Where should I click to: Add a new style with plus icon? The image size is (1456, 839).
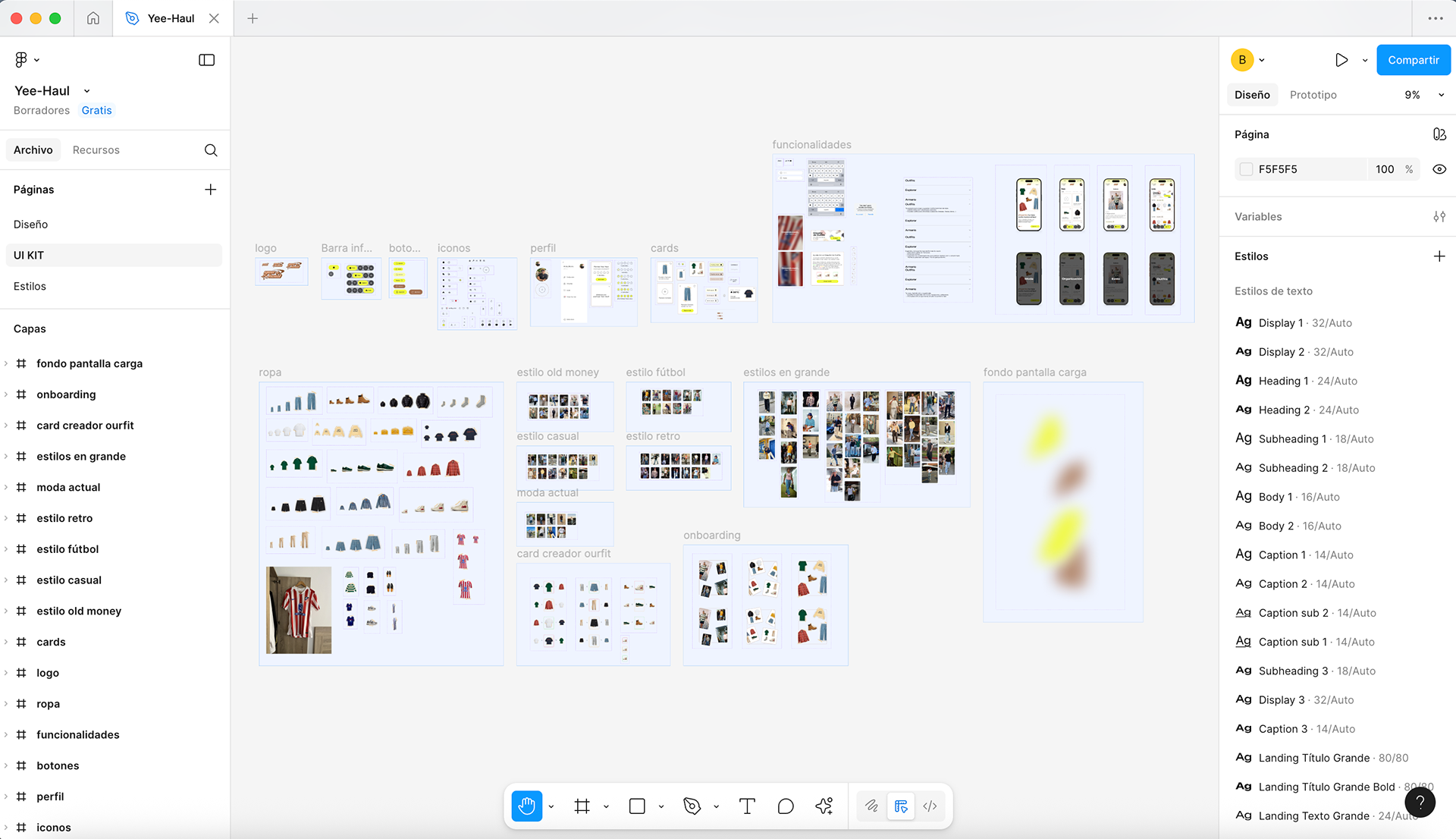[x=1439, y=256]
